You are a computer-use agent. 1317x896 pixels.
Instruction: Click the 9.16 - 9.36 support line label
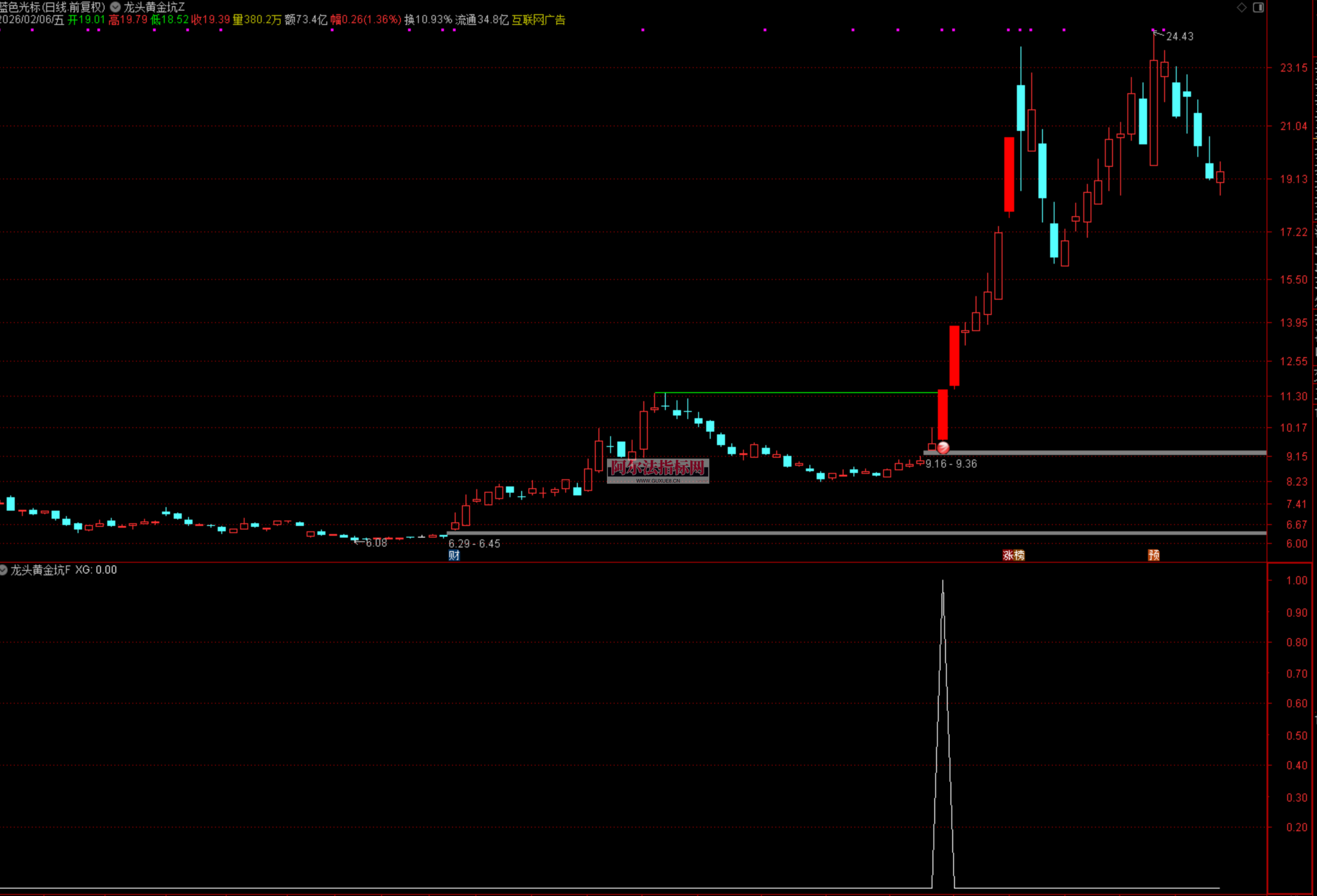(x=951, y=463)
